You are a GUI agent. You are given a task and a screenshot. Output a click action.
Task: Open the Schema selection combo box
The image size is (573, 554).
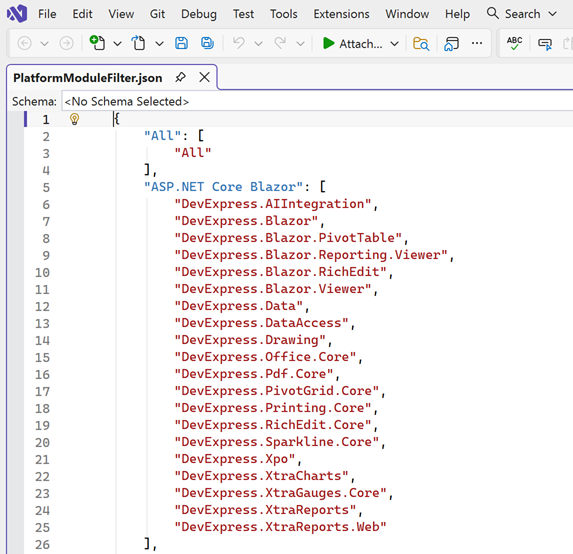click(x=317, y=101)
